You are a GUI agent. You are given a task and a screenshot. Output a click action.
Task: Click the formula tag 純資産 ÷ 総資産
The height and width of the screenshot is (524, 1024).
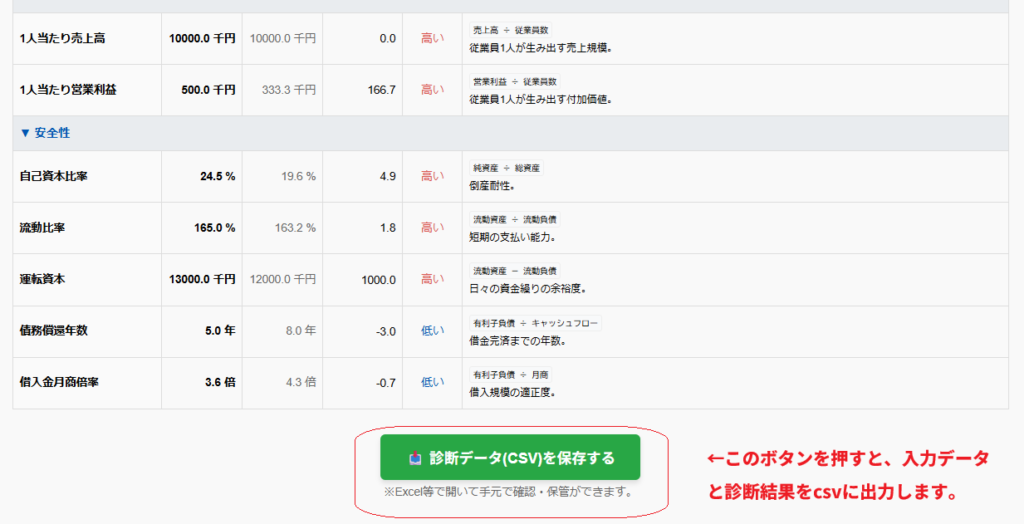(506, 168)
